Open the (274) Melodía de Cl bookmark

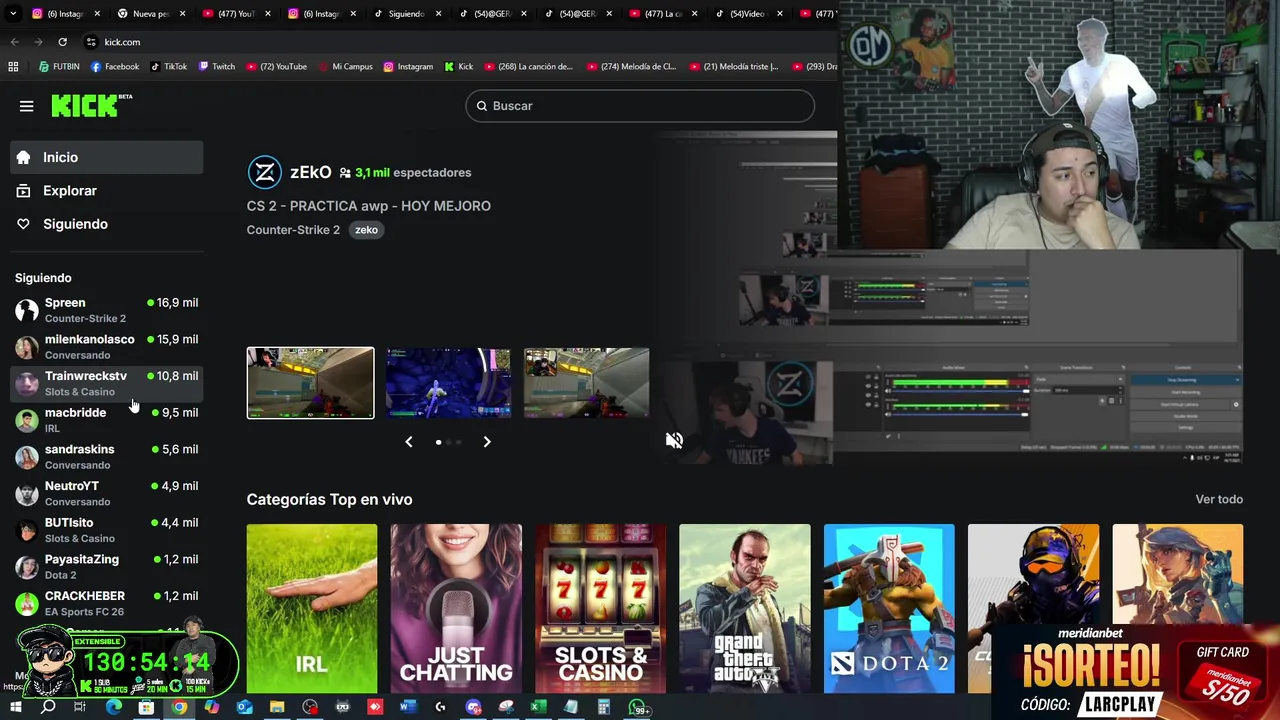632,67
